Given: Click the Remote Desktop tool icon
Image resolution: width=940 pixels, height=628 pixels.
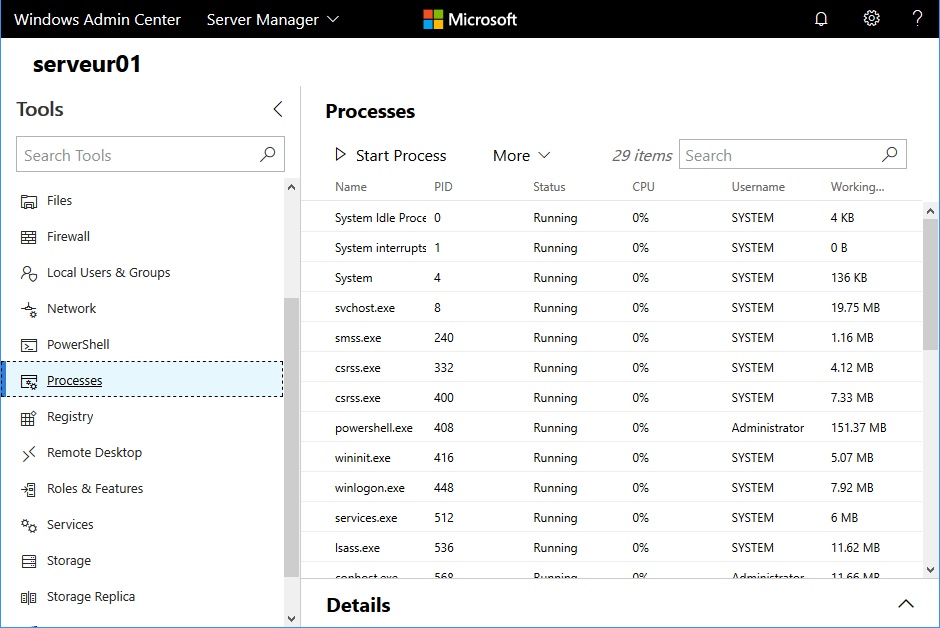Looking at the screenshot, I should tap(28, 454).
